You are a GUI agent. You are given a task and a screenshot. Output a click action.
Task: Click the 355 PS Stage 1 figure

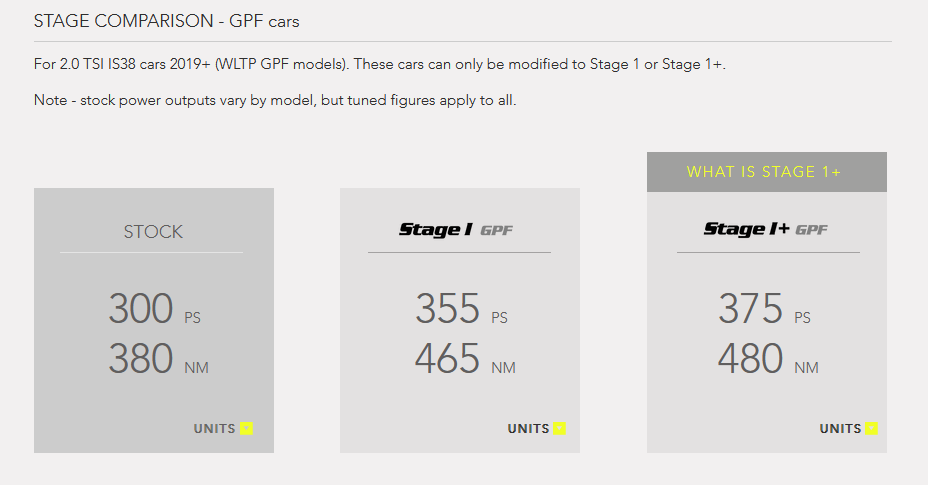[x=461, y=309]
